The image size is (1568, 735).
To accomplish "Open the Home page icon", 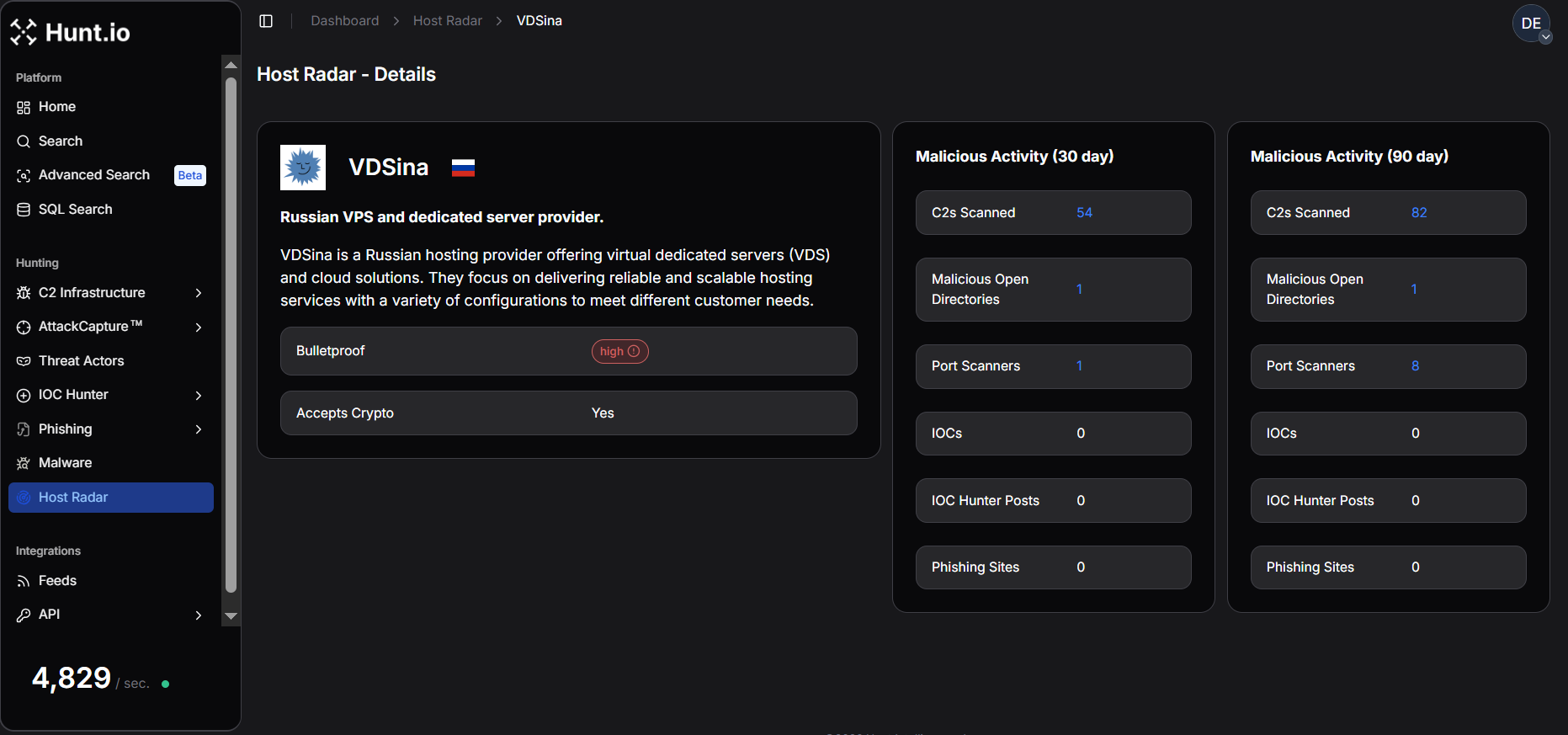I will [24, 107].
